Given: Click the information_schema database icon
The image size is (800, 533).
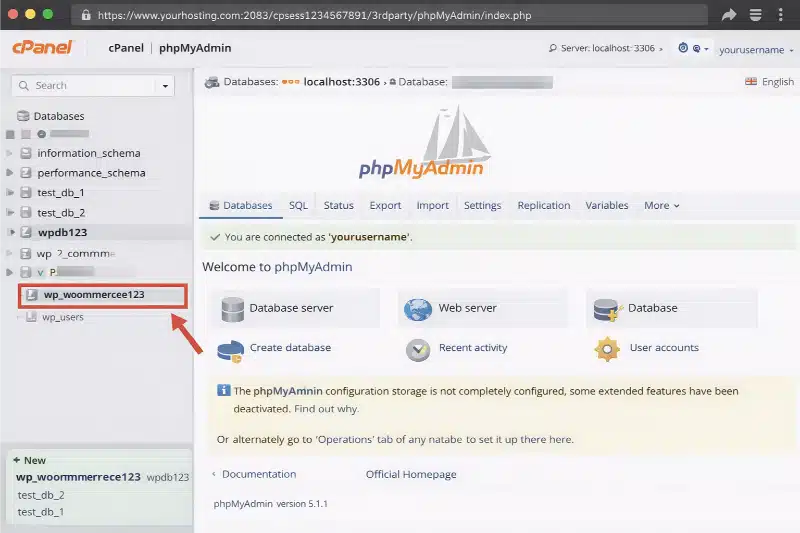Looking at the screenshot, I should pyautogui.click(x=26, y=153).
